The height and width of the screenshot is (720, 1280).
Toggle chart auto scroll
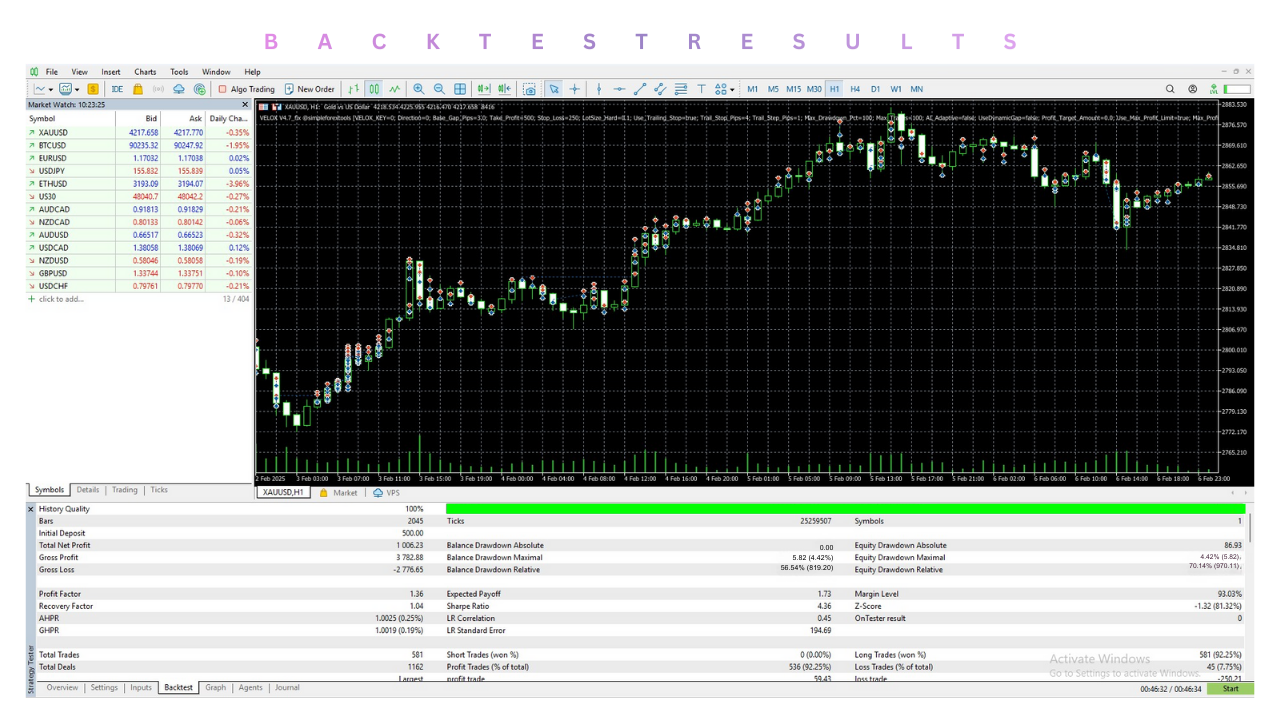coord(483,89)
